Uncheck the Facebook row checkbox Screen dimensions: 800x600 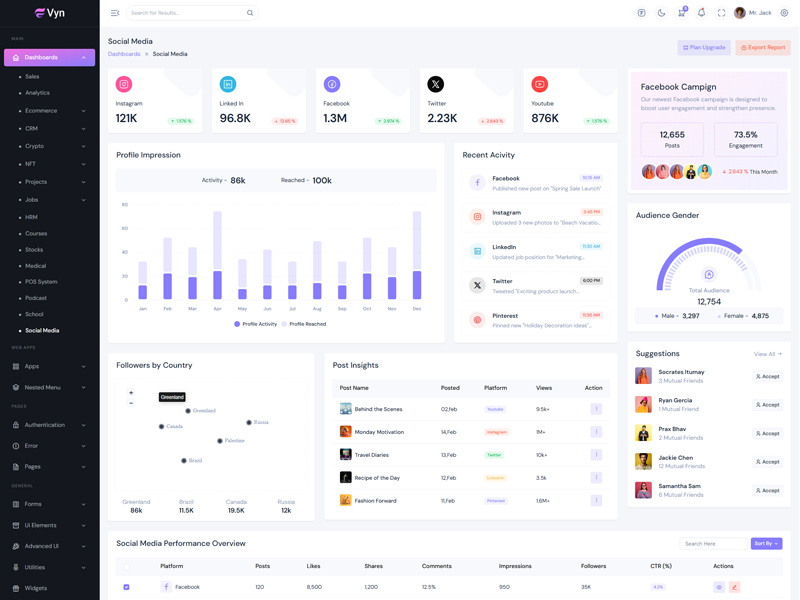coord(126,587)
